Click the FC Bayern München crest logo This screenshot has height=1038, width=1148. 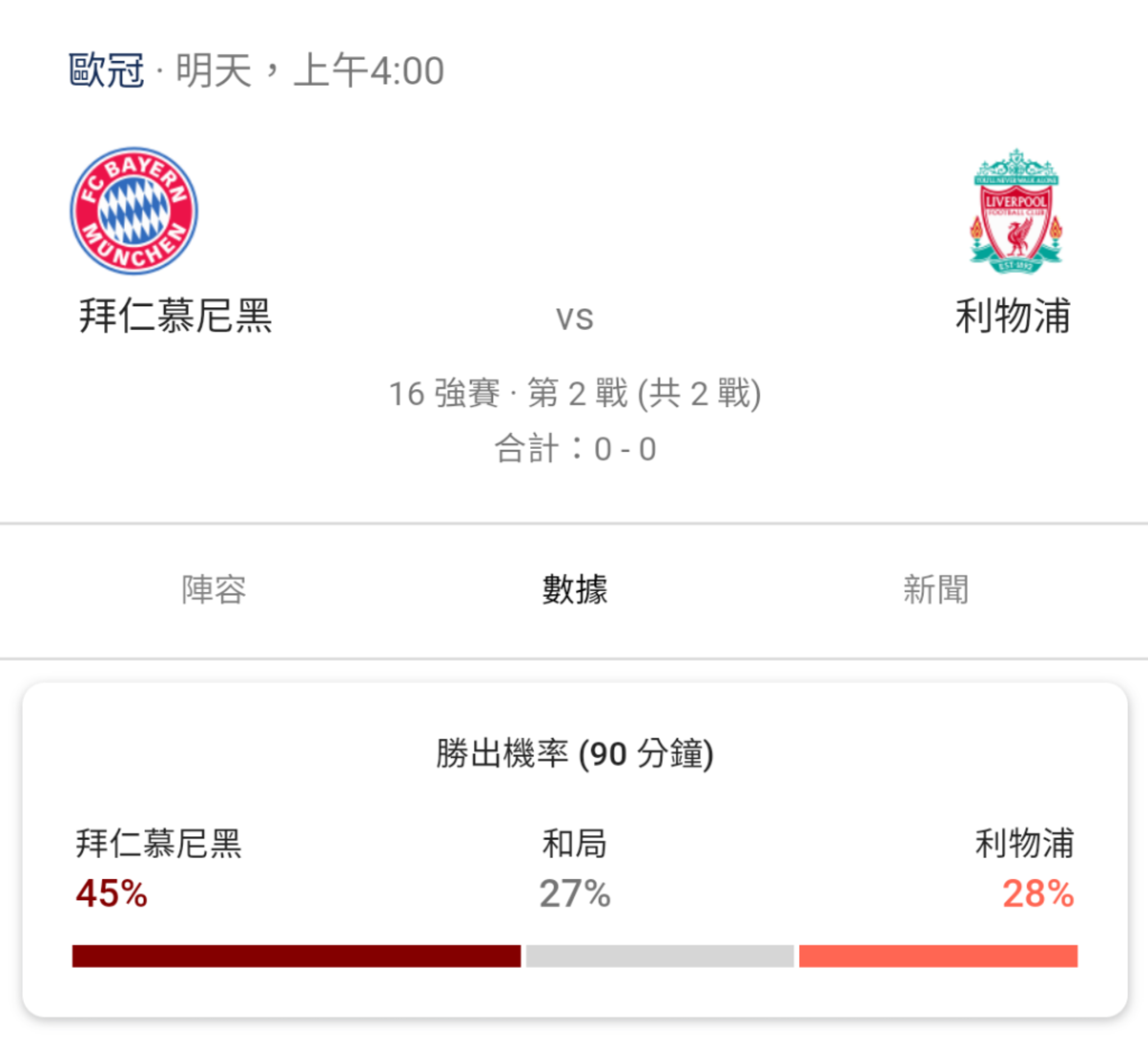134,211
